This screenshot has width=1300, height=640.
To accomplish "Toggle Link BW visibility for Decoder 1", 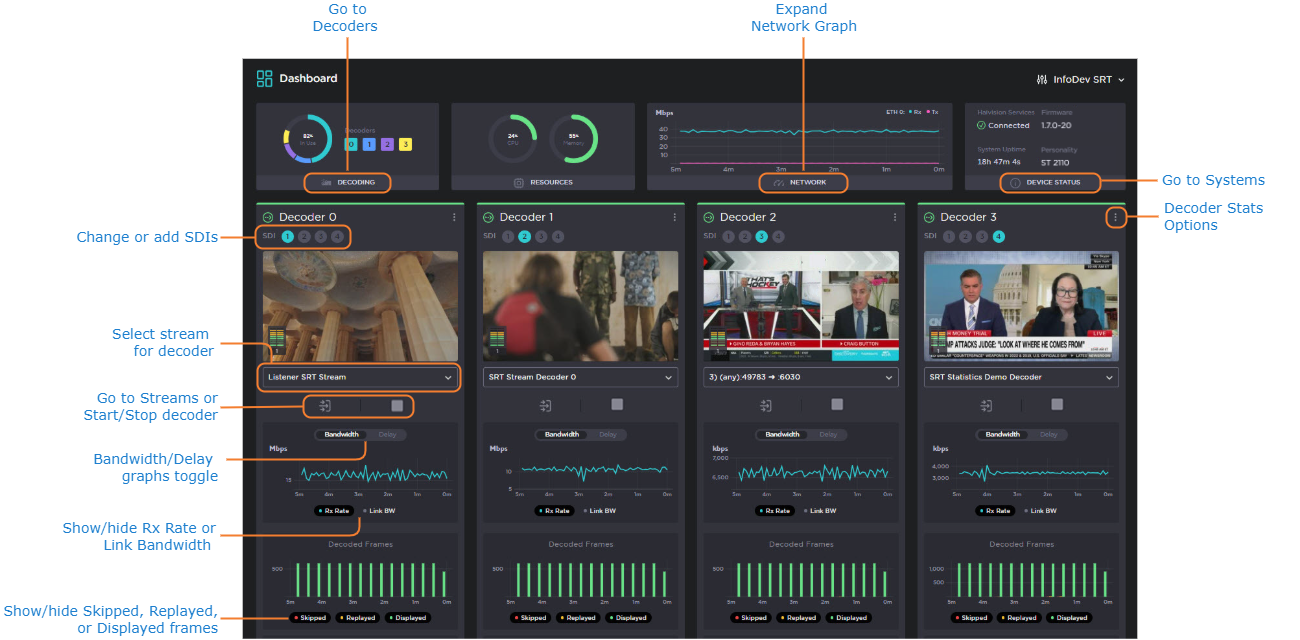I will click(599, 511).
